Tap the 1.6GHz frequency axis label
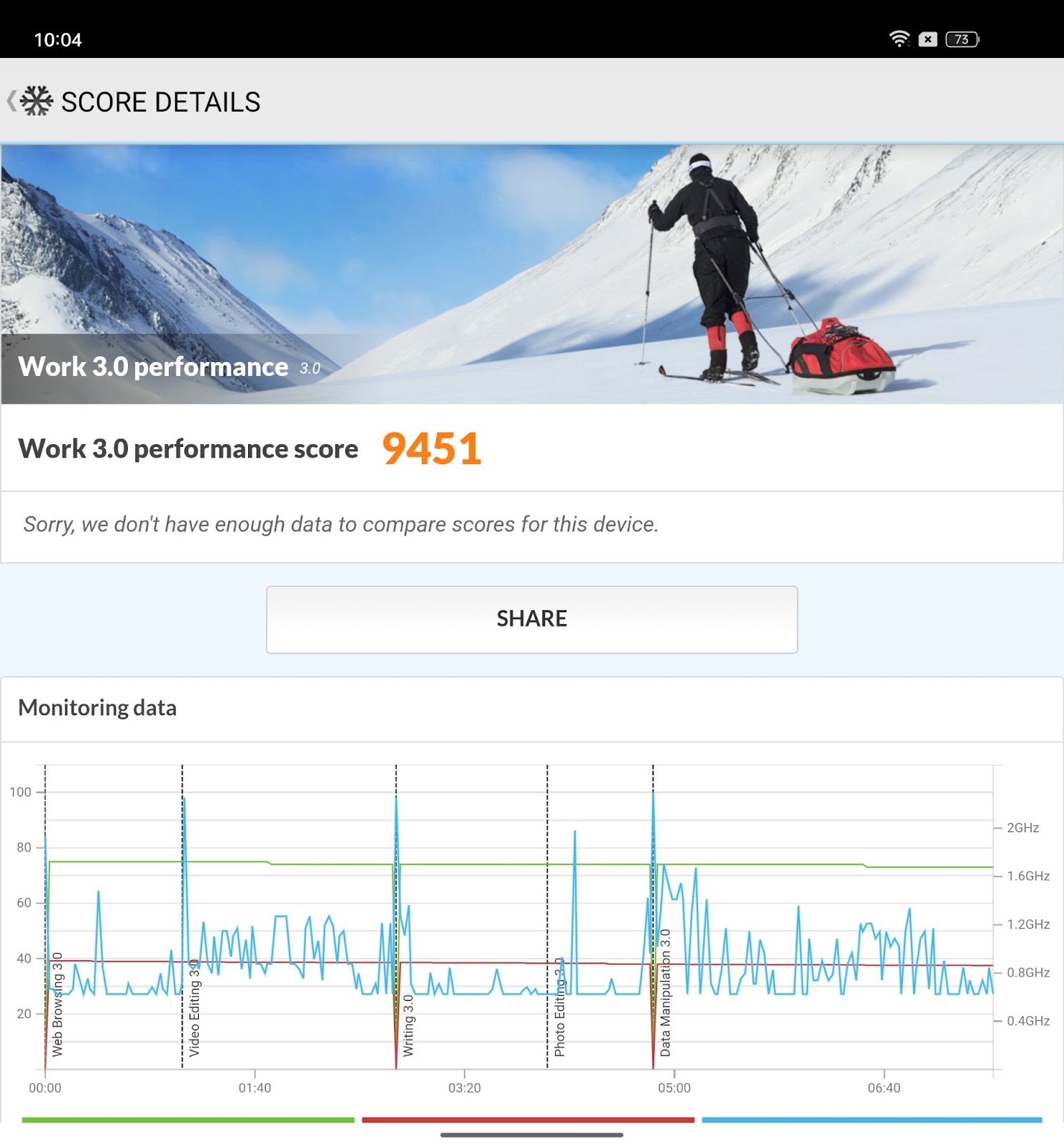1064x1144 pixels. 1028,876
